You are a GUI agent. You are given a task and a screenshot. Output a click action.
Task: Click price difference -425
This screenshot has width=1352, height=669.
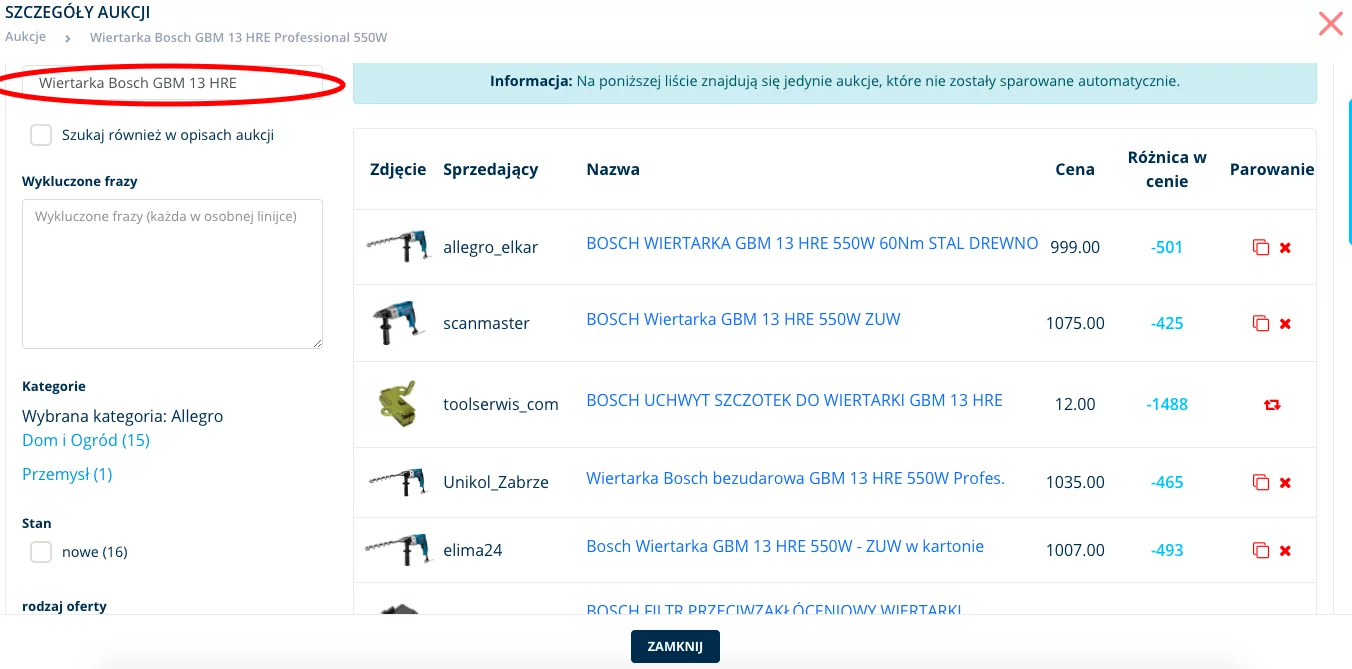1167,323
